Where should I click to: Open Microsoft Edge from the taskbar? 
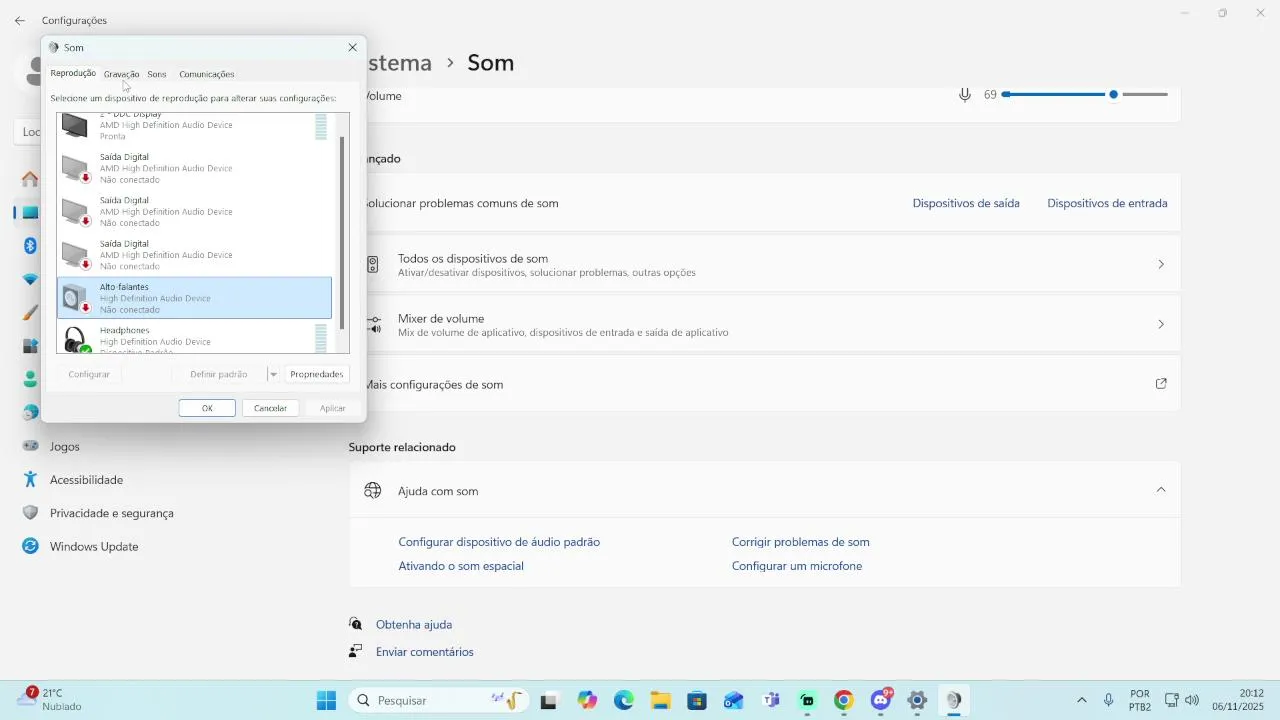[624, 700]
